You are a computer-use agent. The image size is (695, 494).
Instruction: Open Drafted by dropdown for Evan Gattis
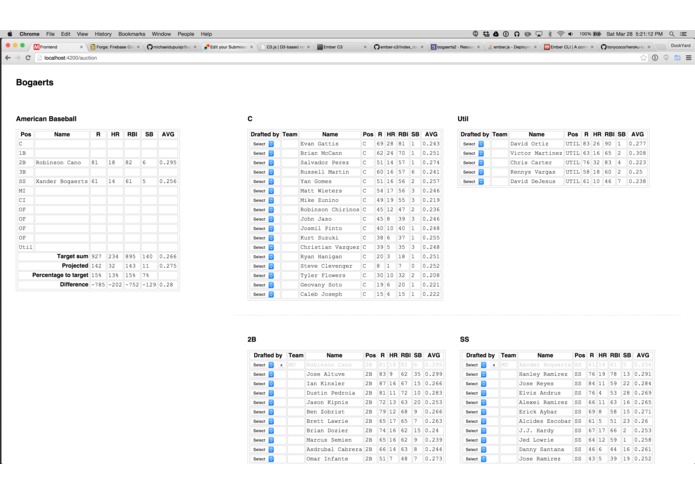click(263, 144)
